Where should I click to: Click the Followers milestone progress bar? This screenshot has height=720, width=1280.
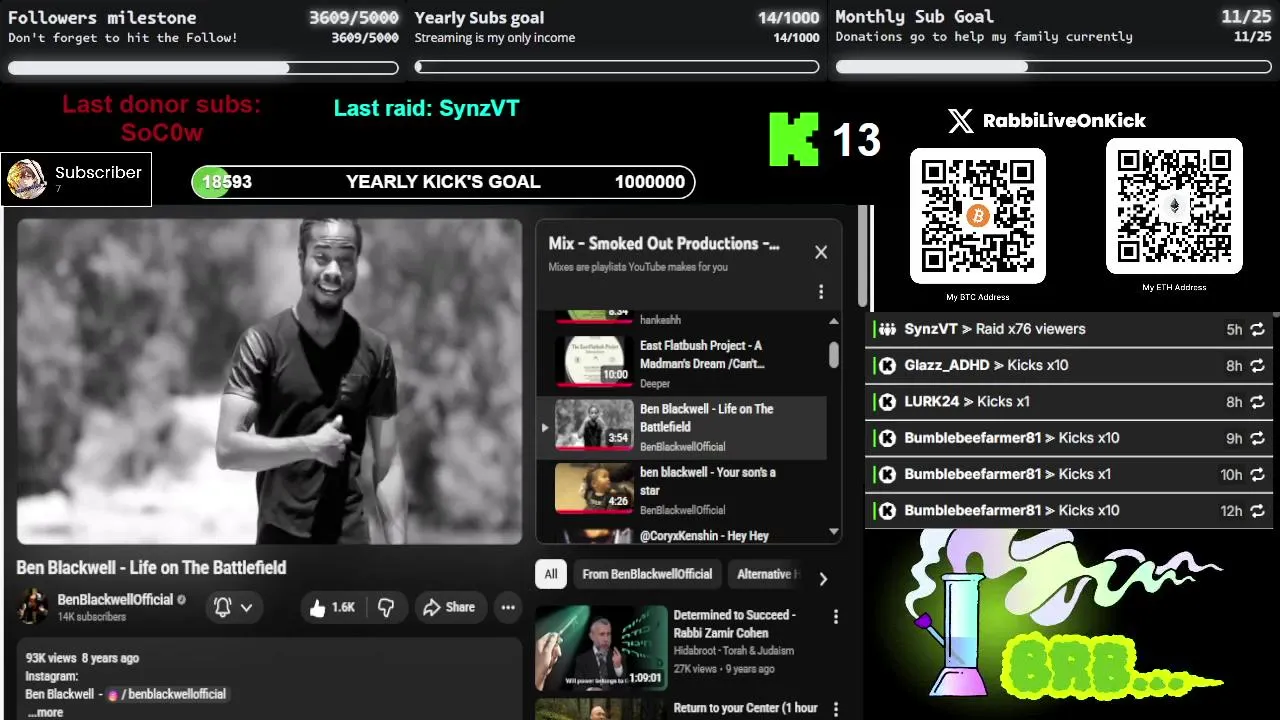click(x=203, y=68)
